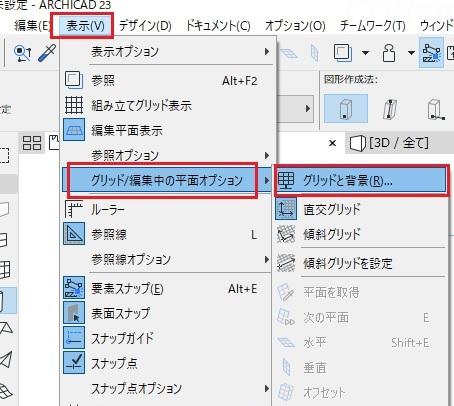This screenshot has height=406, width=454.
Task: Open the 編集(E) menu
Action: [x=32, y=26]
